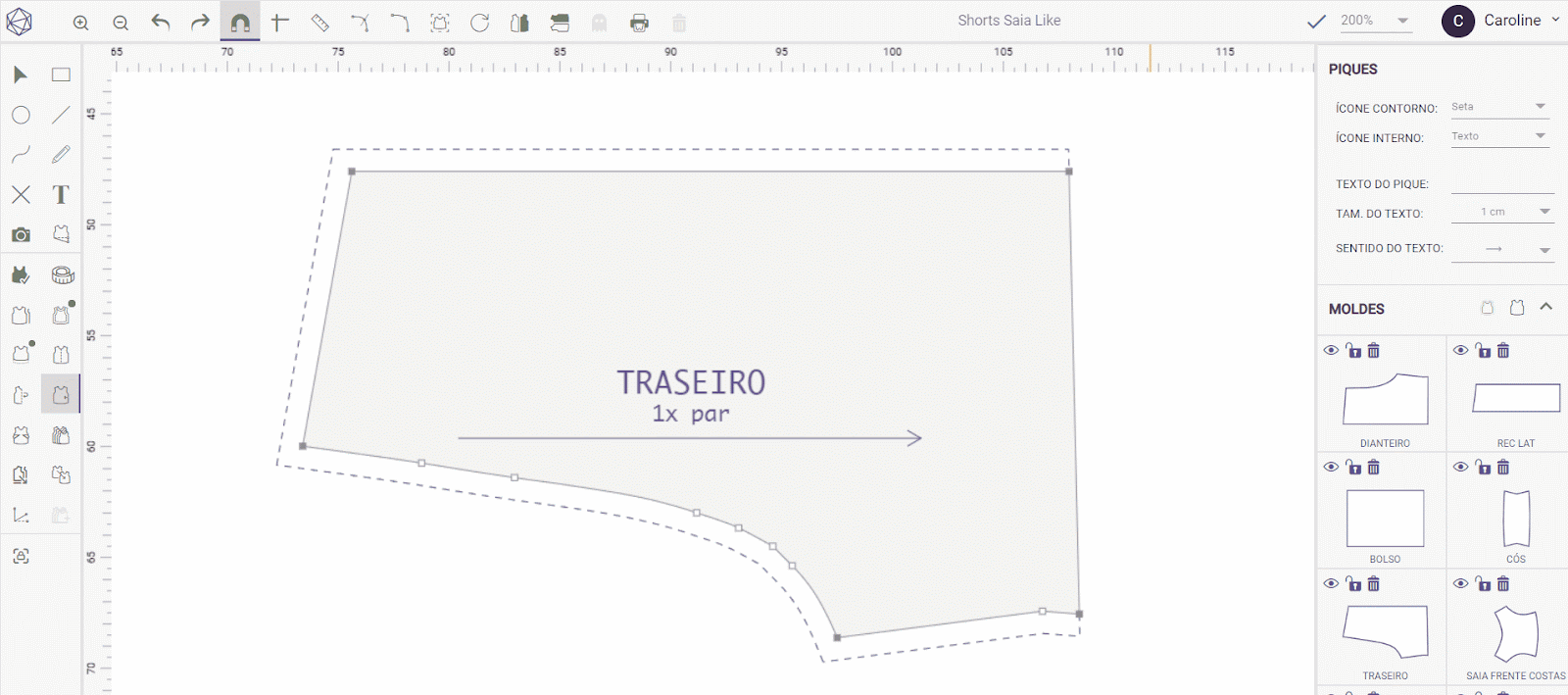Viewport: 1568px width, 695px height.
Task: Select the straight line tool
Action: point(61,115)
